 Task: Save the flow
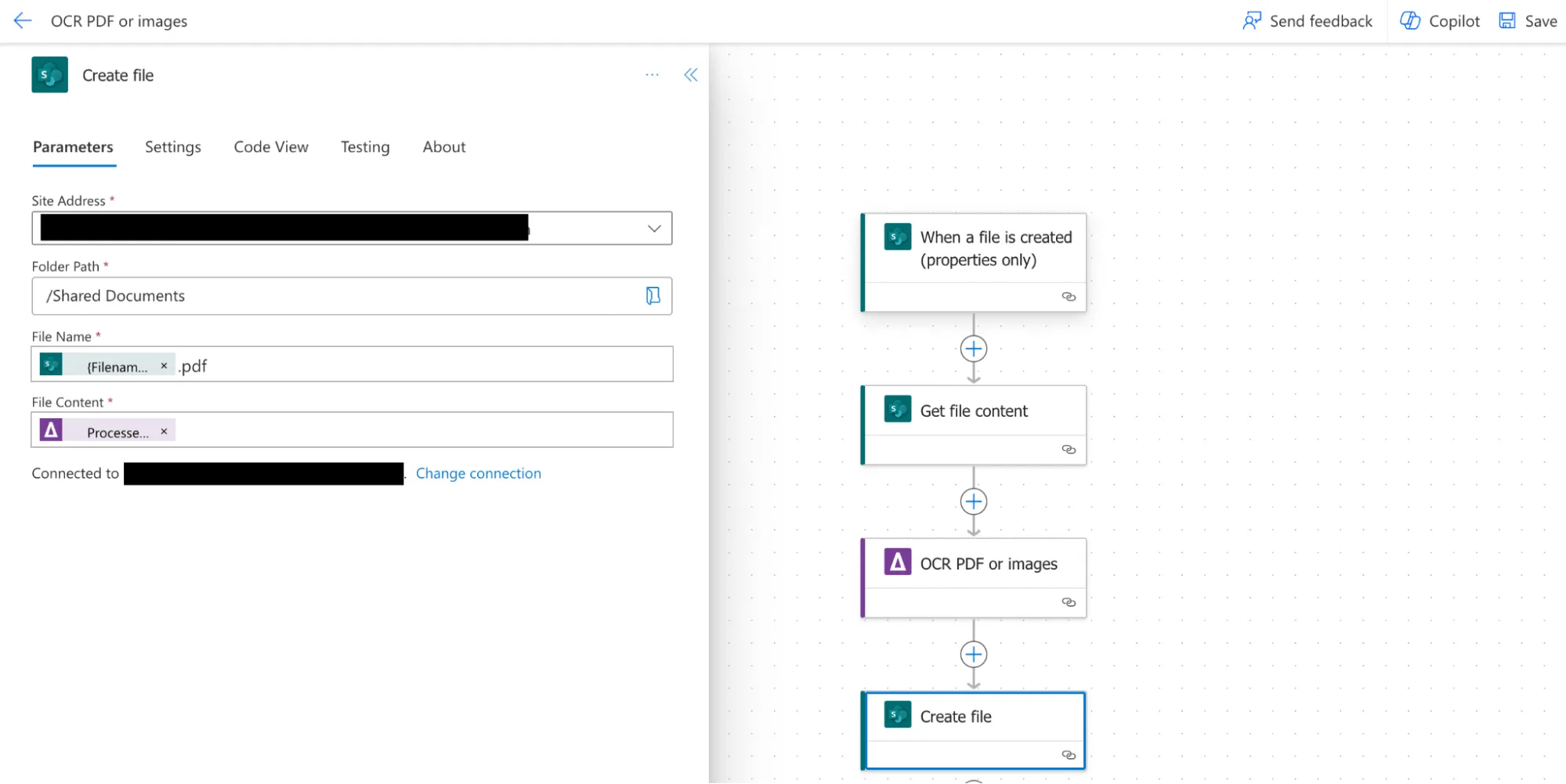tap(1527, 21)
